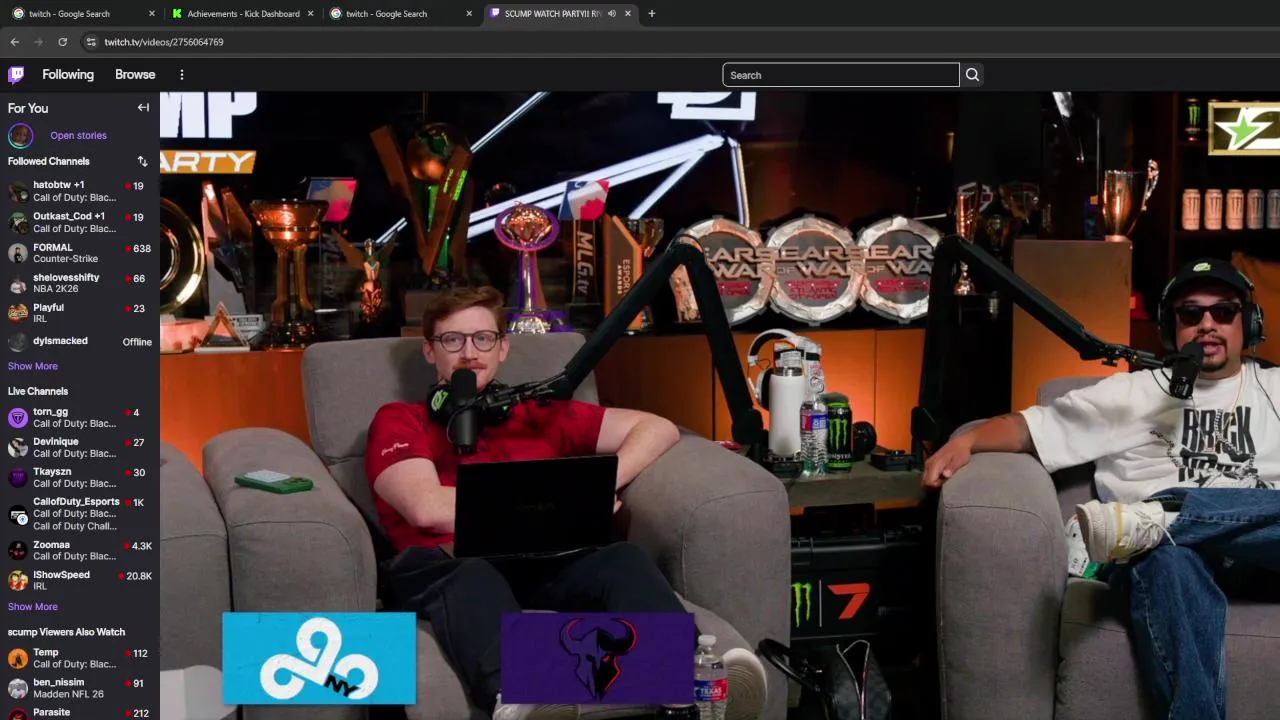
Task: Reload the Twitch page
Action: pyautogui.click(x=62, y=42)
